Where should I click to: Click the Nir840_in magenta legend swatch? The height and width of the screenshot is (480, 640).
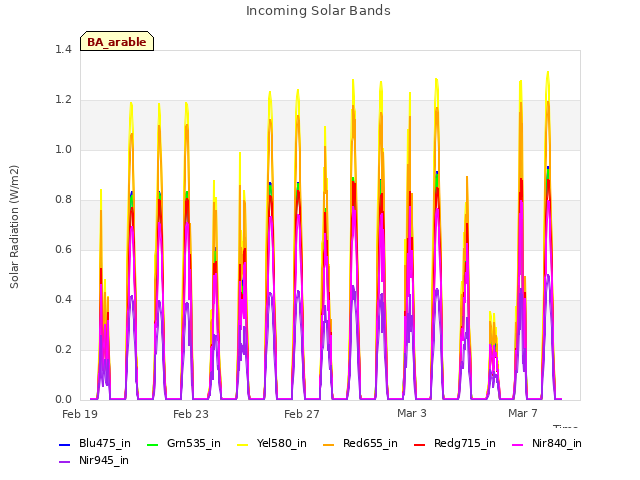point(518,444)
